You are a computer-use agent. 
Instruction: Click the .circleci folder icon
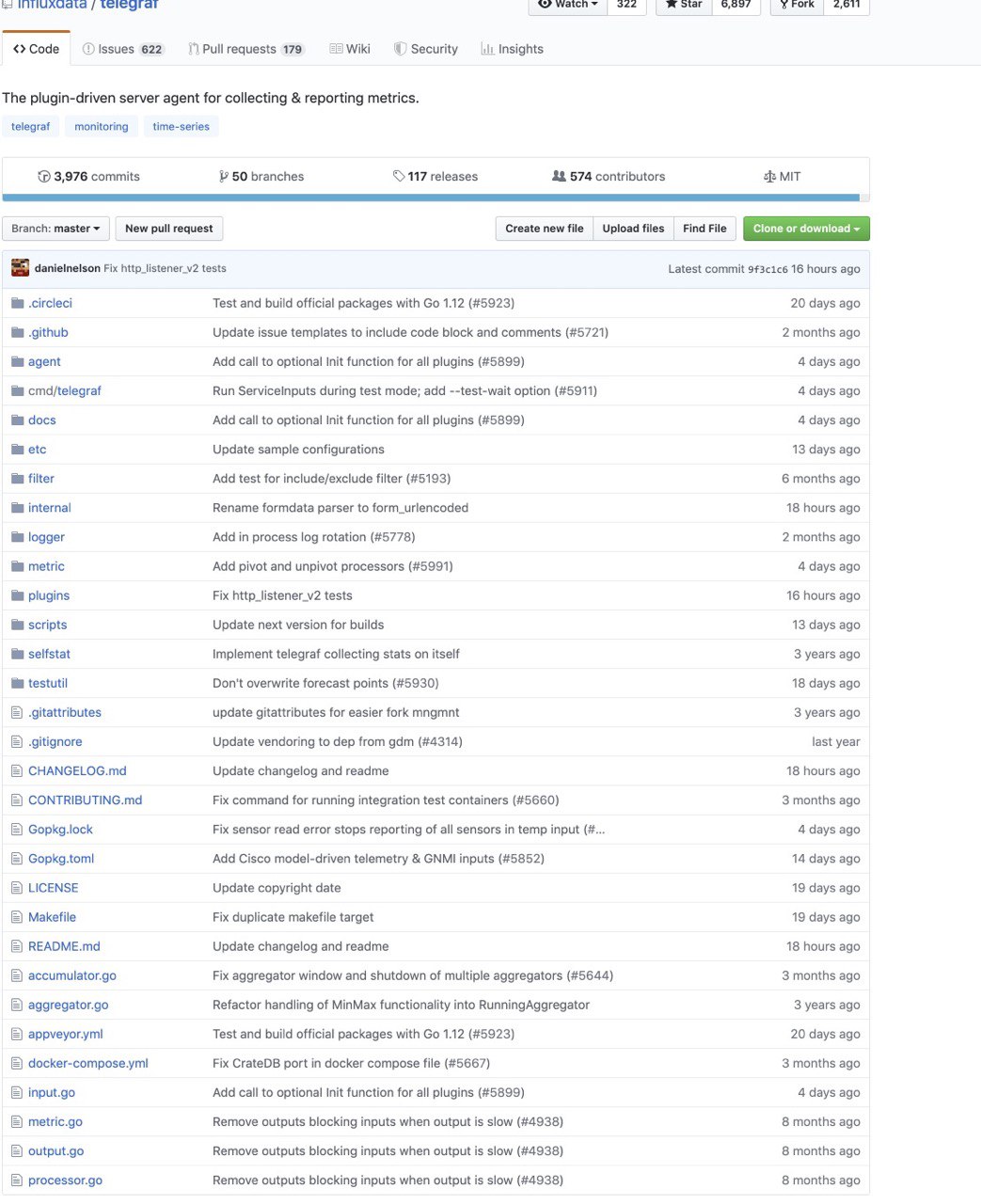pos(18,303)
